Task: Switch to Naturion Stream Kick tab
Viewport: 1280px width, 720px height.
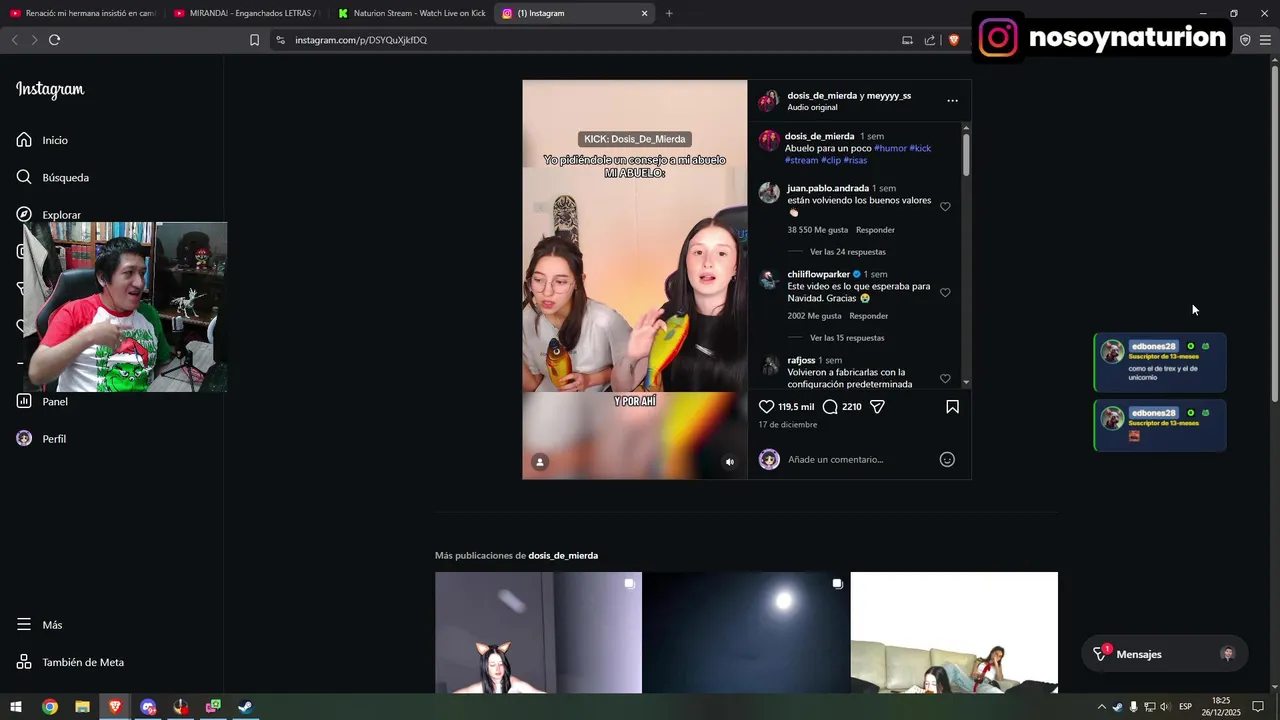Action: (x=410, y=13)
